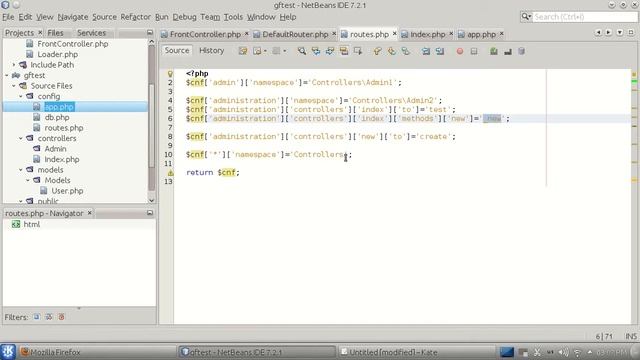Image resolution: width=640 pixels, height=360 pixels.
Task: Expand the Include Path node
Action: pos(14,65)
